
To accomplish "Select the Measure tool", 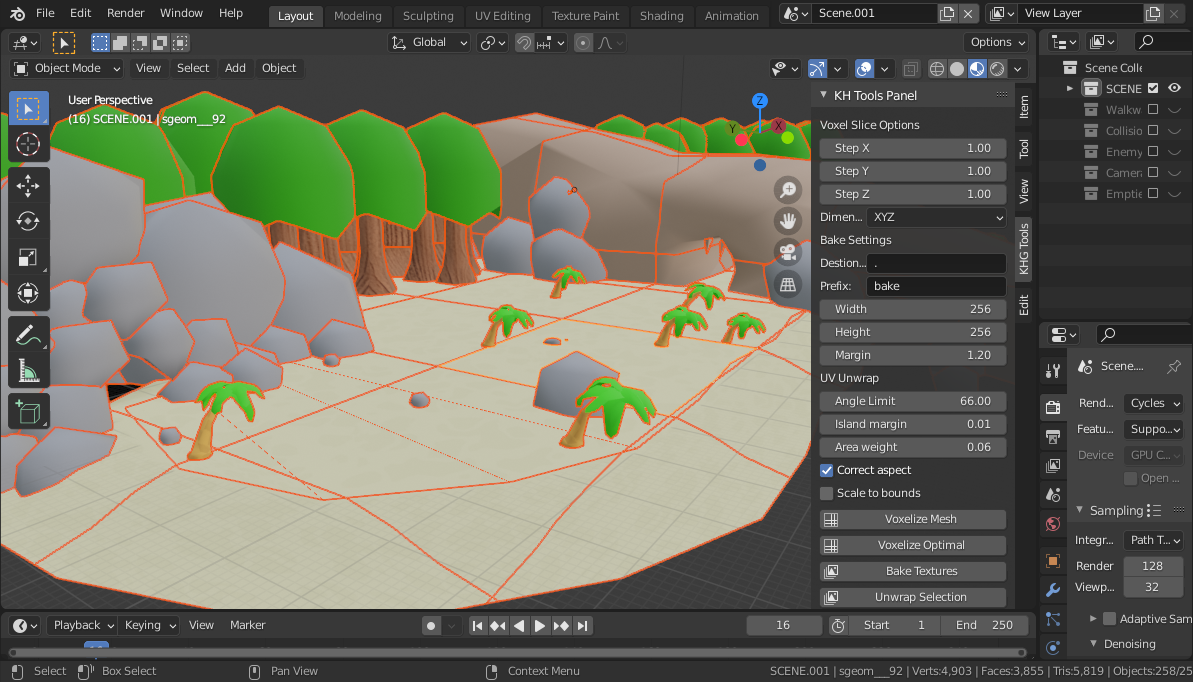I will pyautogui.click(x=29, y=371).
